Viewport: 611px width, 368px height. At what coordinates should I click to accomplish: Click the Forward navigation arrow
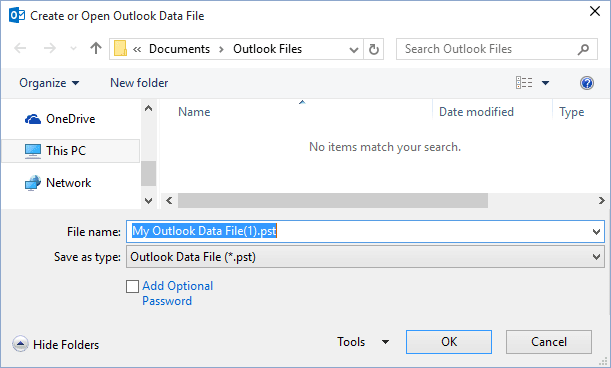coord(49,49)
